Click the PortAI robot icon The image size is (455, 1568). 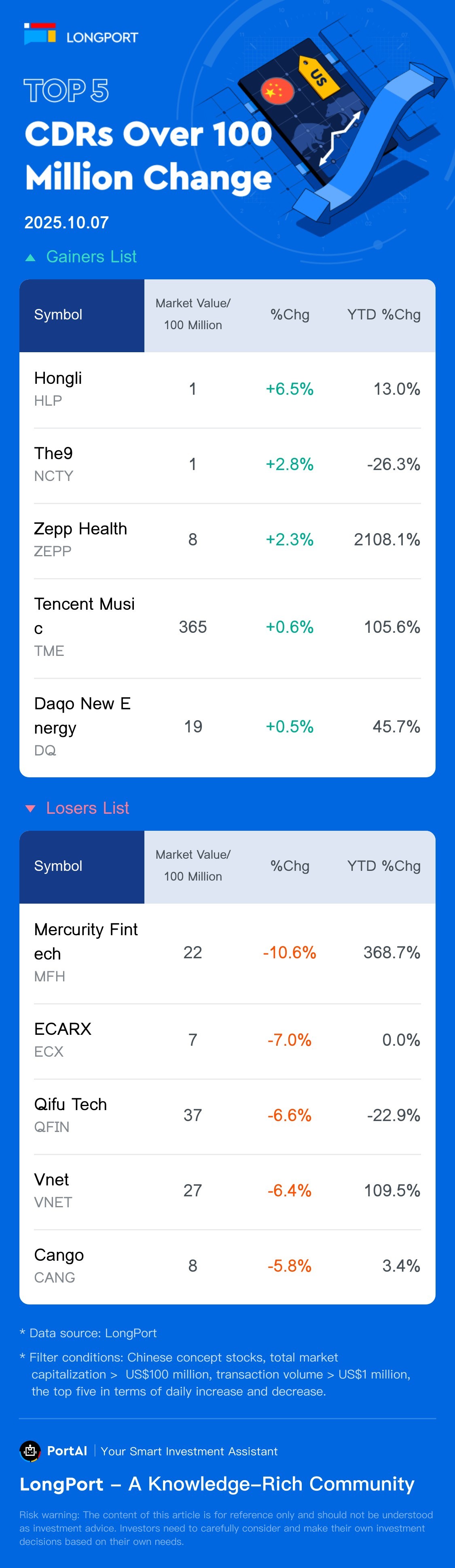point(30,1451)
